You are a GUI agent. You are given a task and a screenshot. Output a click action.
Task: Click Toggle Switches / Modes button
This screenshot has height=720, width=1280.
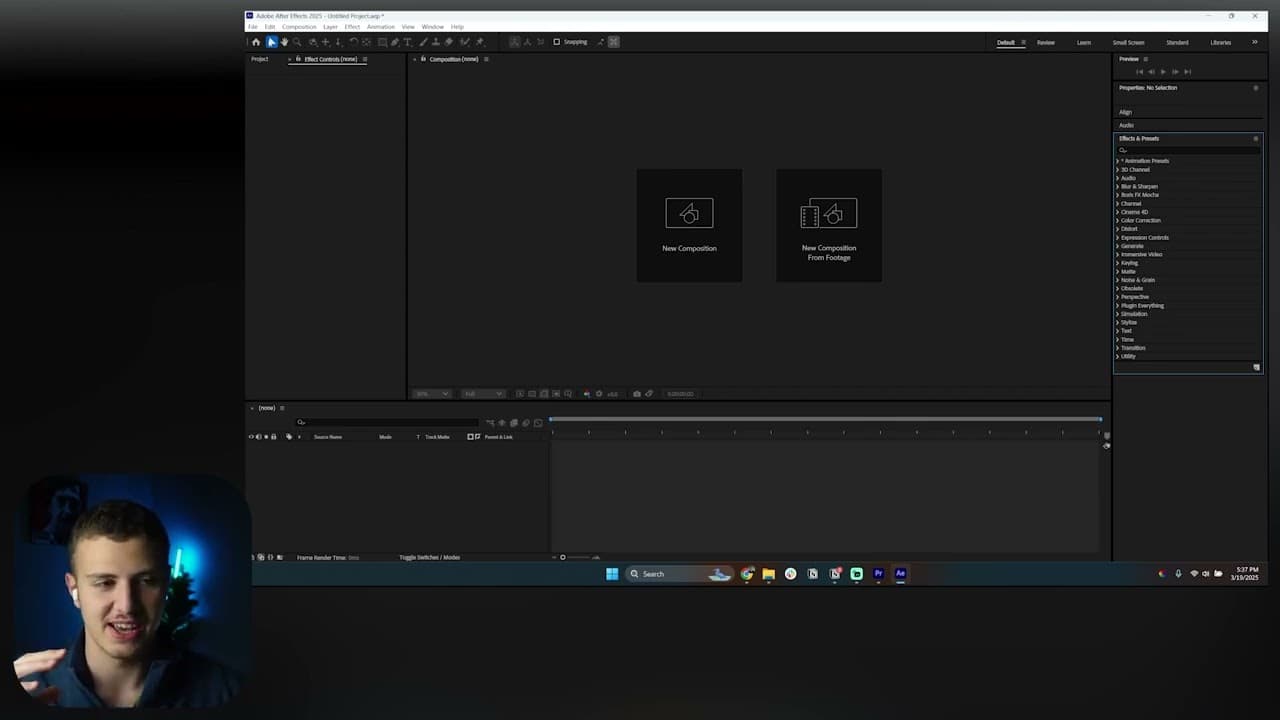click(x=429, y=557)
